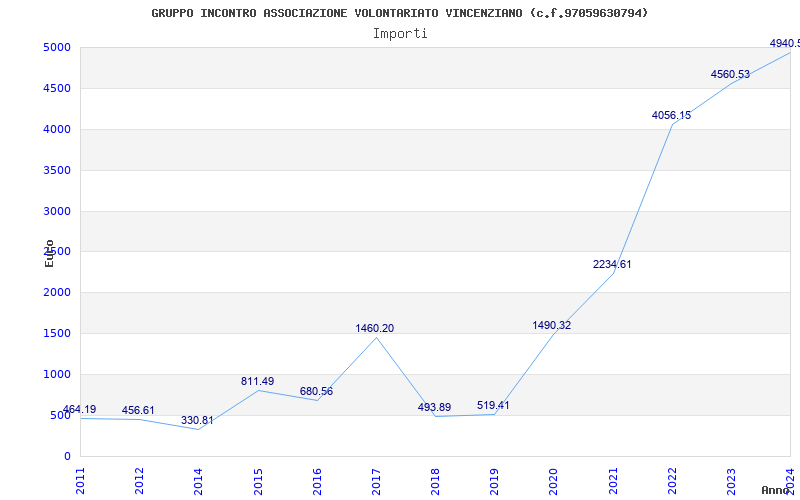Click the 1000 y-axis tick label
Image resolution: width=800 pixels, height=500 pixels.
57,374
